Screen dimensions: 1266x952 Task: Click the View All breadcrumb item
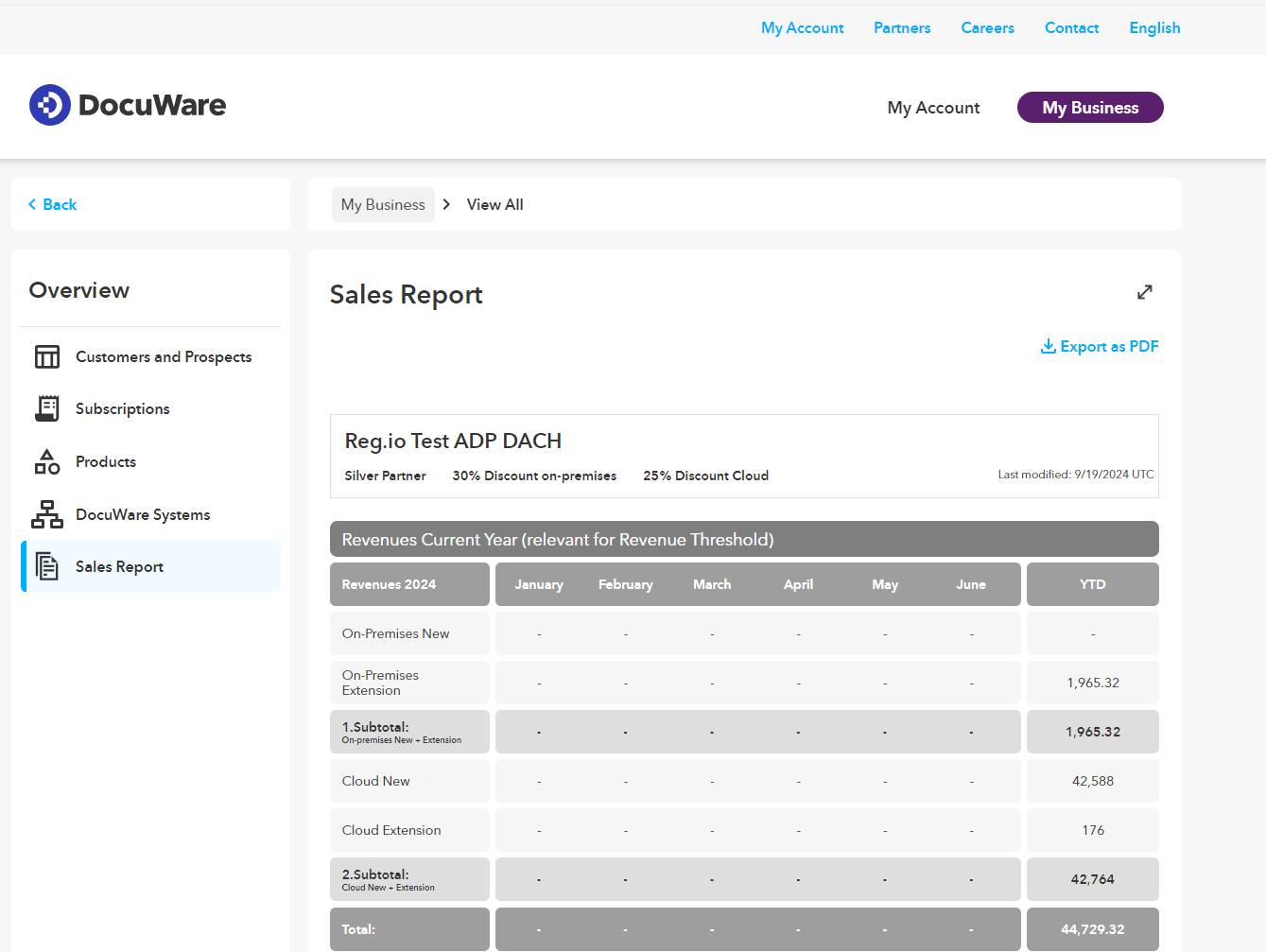tap(494, 204)
